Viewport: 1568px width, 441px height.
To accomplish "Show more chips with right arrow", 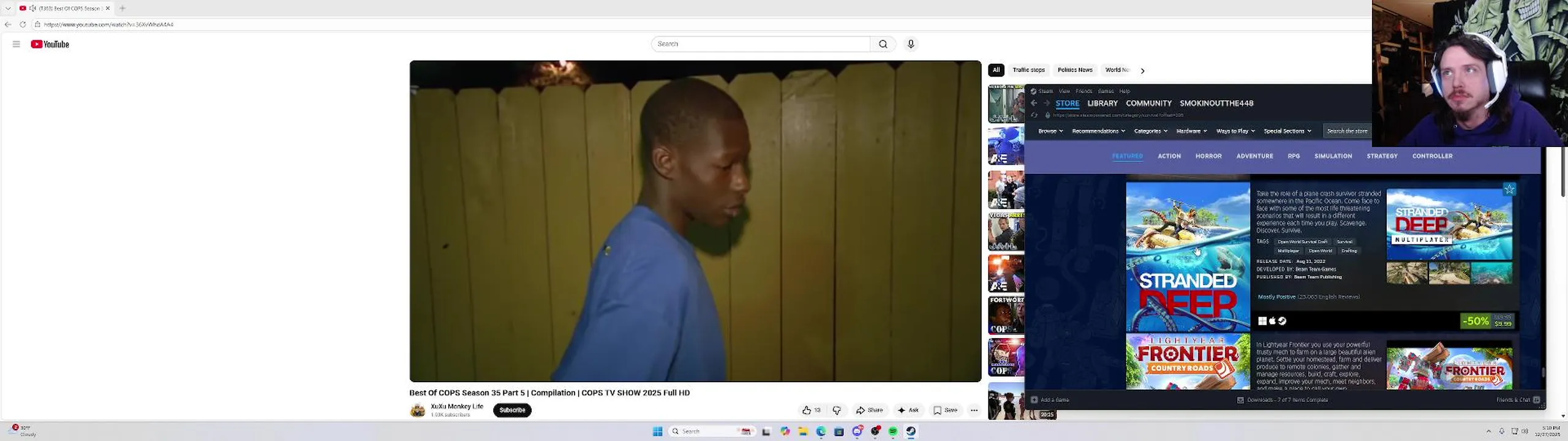I will coord(1142,70).
